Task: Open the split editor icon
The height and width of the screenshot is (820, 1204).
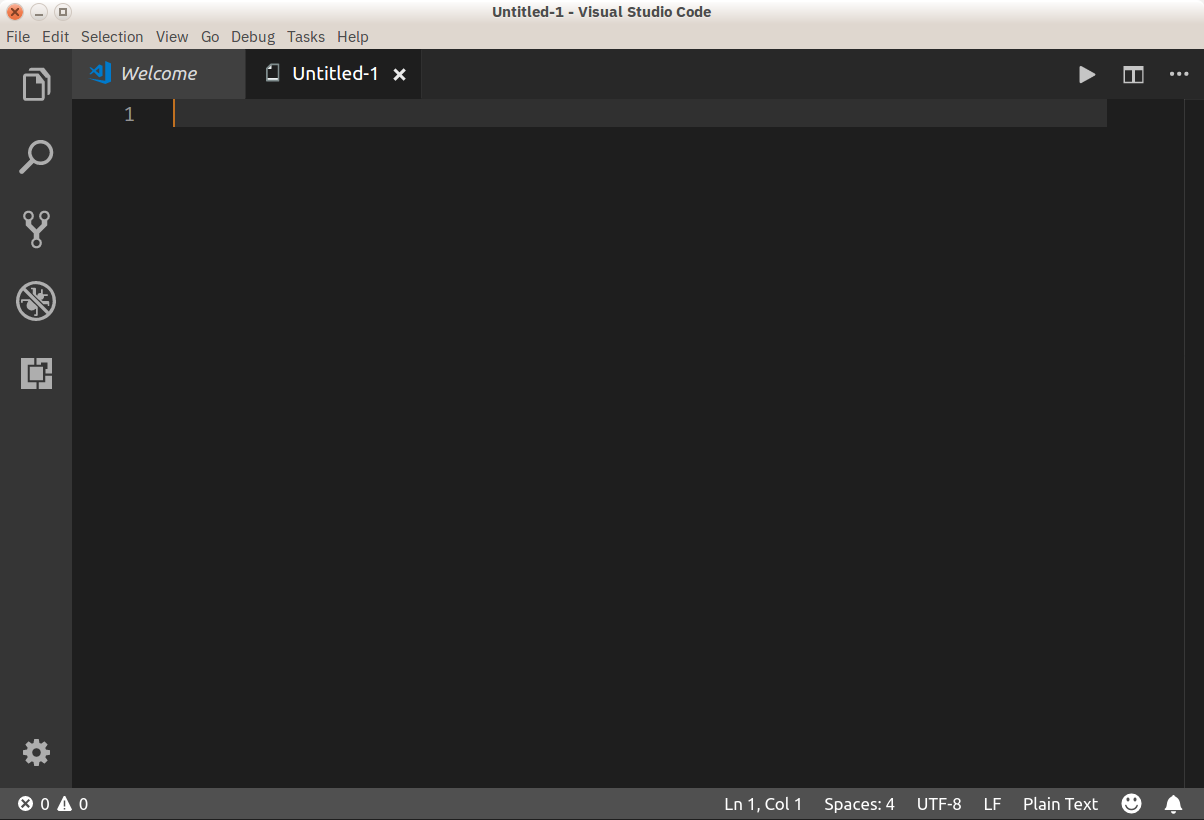Action: [x=1133, y=74]
